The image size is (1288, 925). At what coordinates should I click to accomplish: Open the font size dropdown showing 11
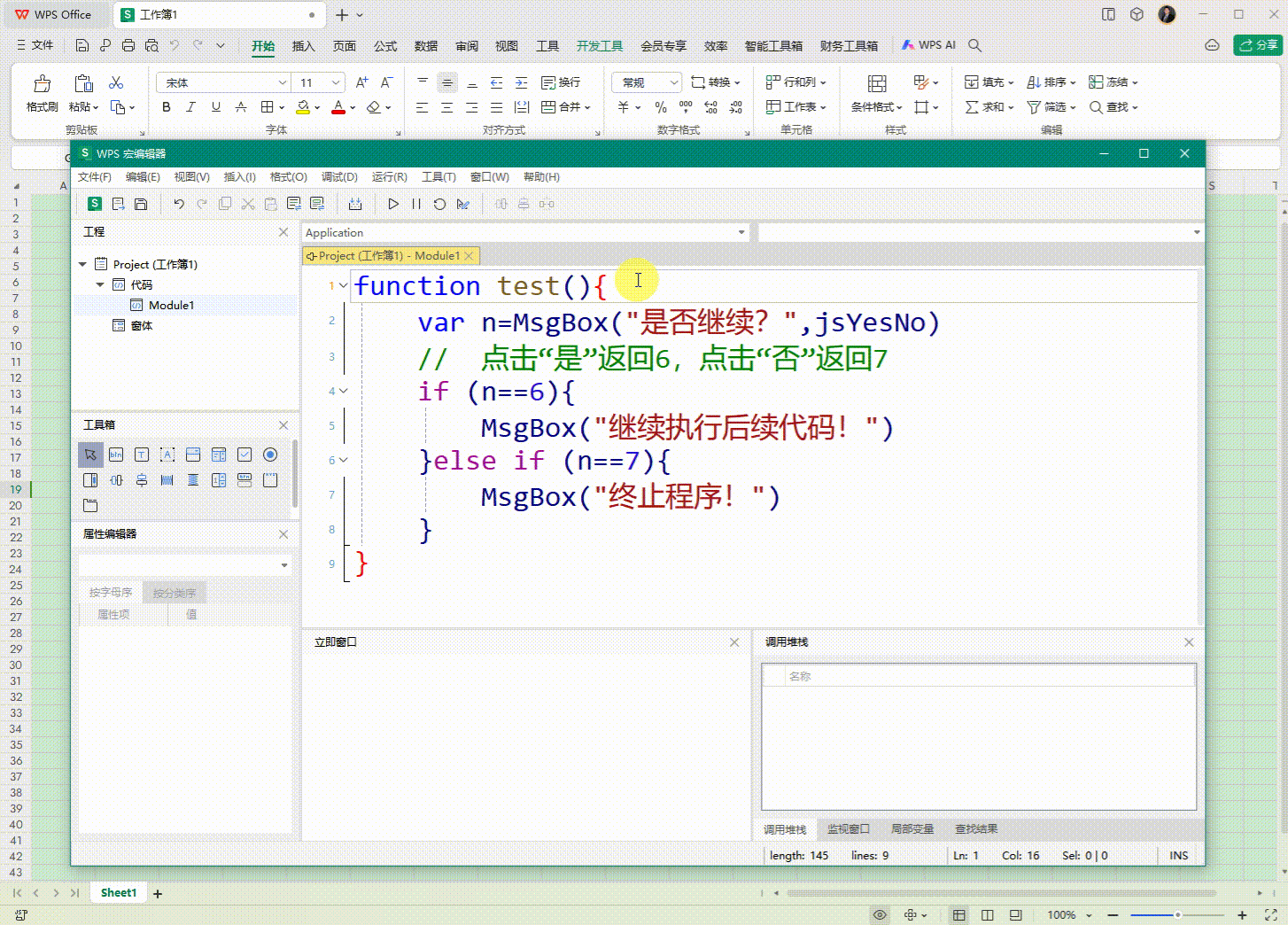[336, 82]
